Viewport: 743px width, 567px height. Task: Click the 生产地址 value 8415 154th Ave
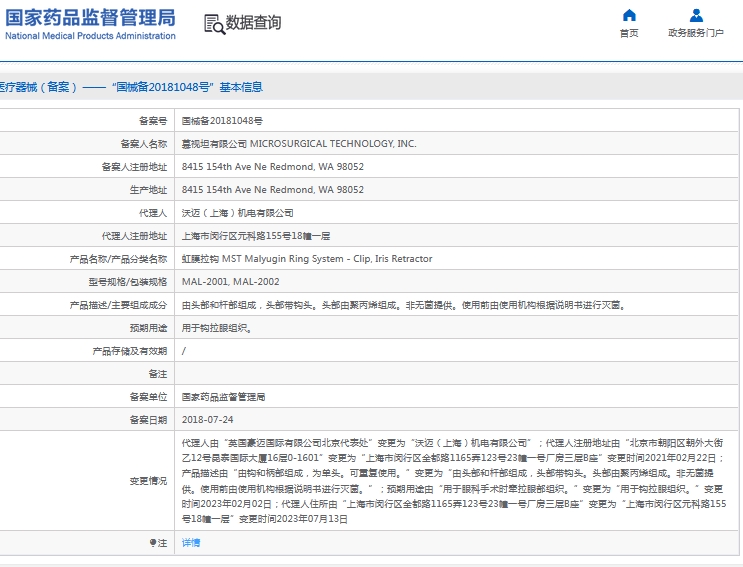coord(273,189)
